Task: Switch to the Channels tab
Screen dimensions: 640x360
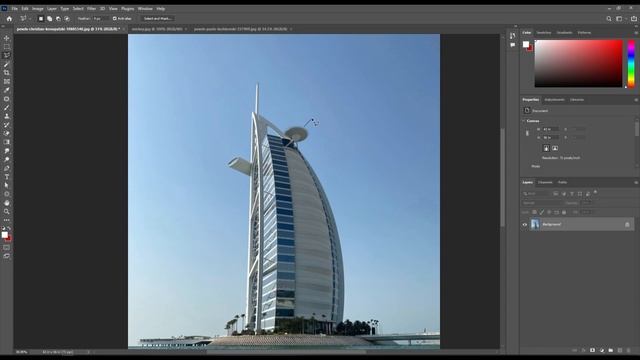Action: pos(545,182)
